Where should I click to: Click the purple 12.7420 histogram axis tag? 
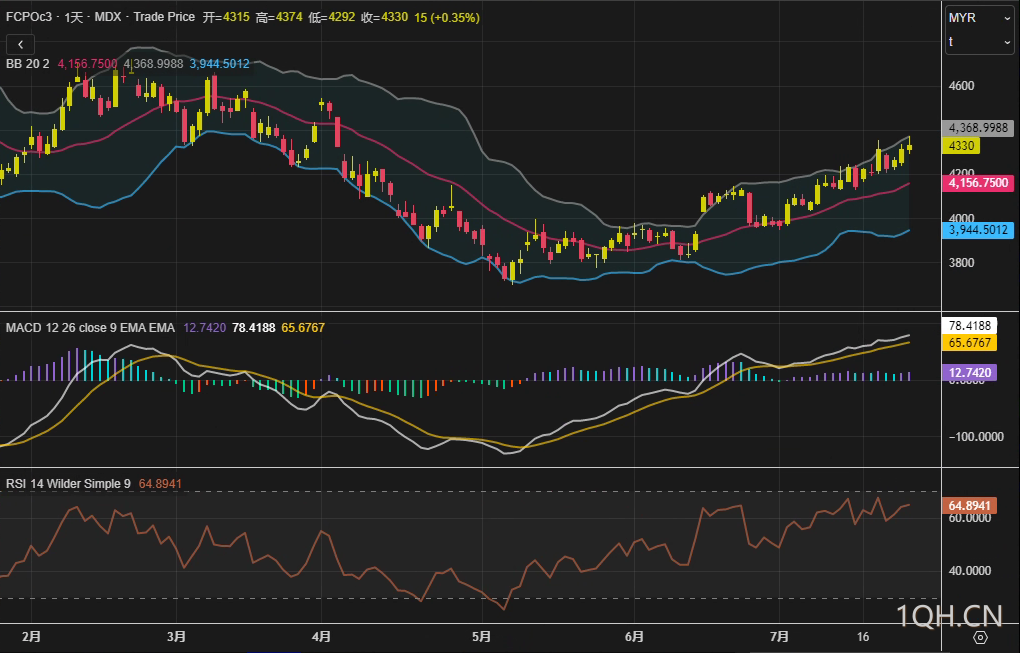pos(967,372)
